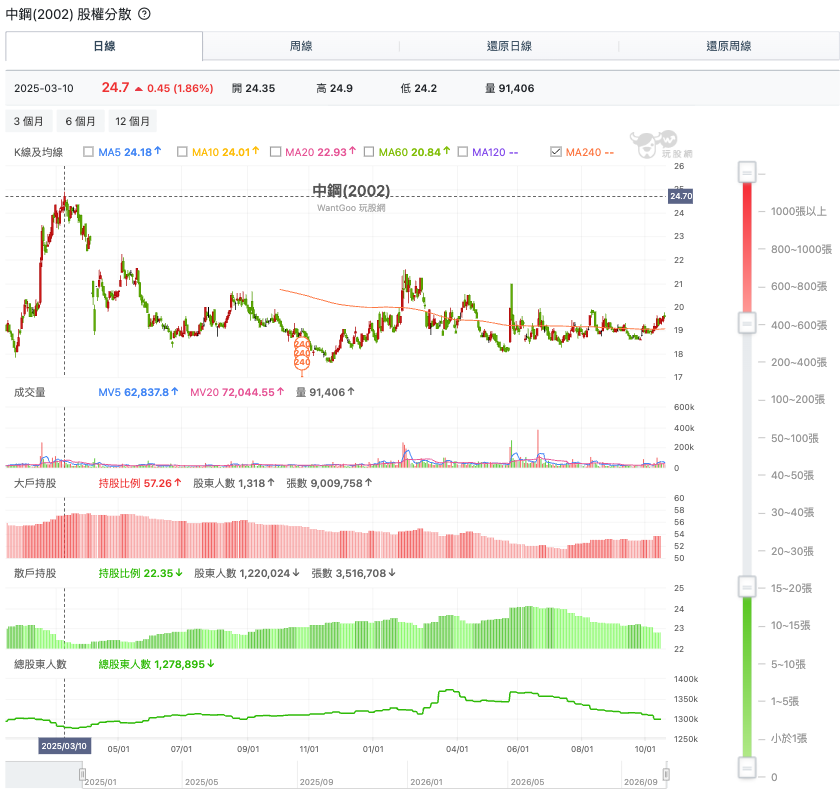Viewport: 840px width, 796px height.
Task: Click the 200~400張 legend label
Action: tap(799, 363)
